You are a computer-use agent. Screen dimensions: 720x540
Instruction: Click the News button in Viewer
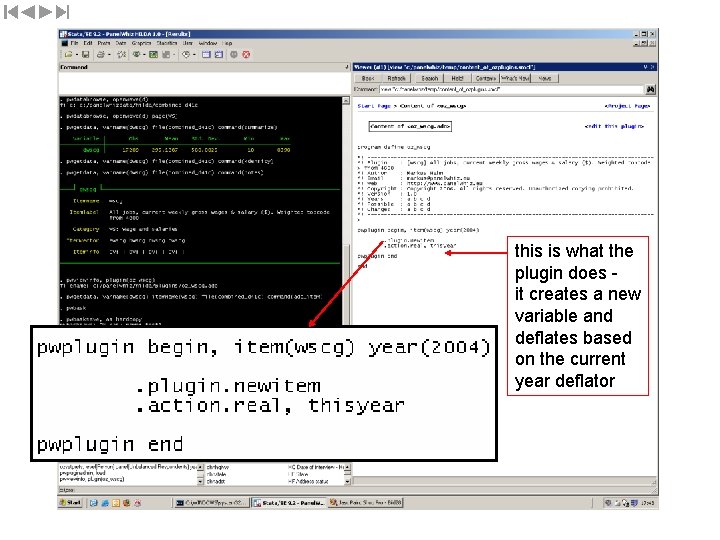(545, 79)
